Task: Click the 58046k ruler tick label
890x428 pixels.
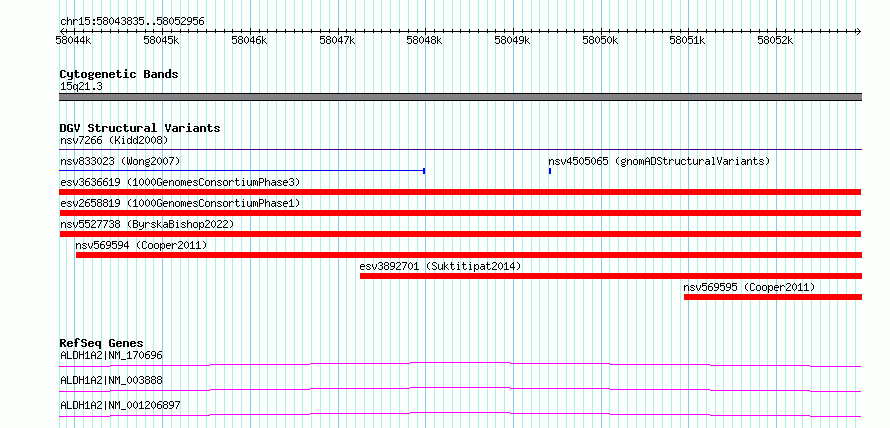Action: (249, 40)
